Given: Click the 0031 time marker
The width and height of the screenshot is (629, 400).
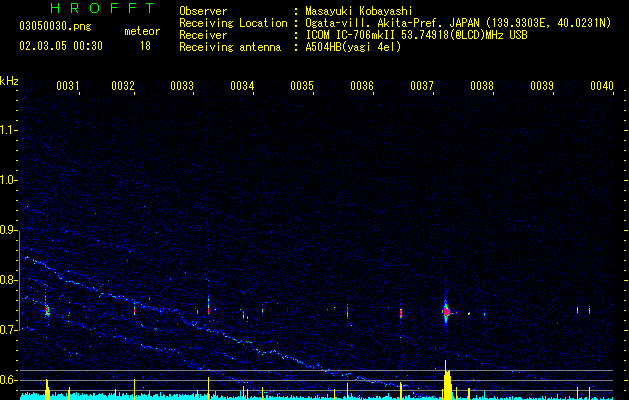Looking at the screenshot, I should point(67,86).
